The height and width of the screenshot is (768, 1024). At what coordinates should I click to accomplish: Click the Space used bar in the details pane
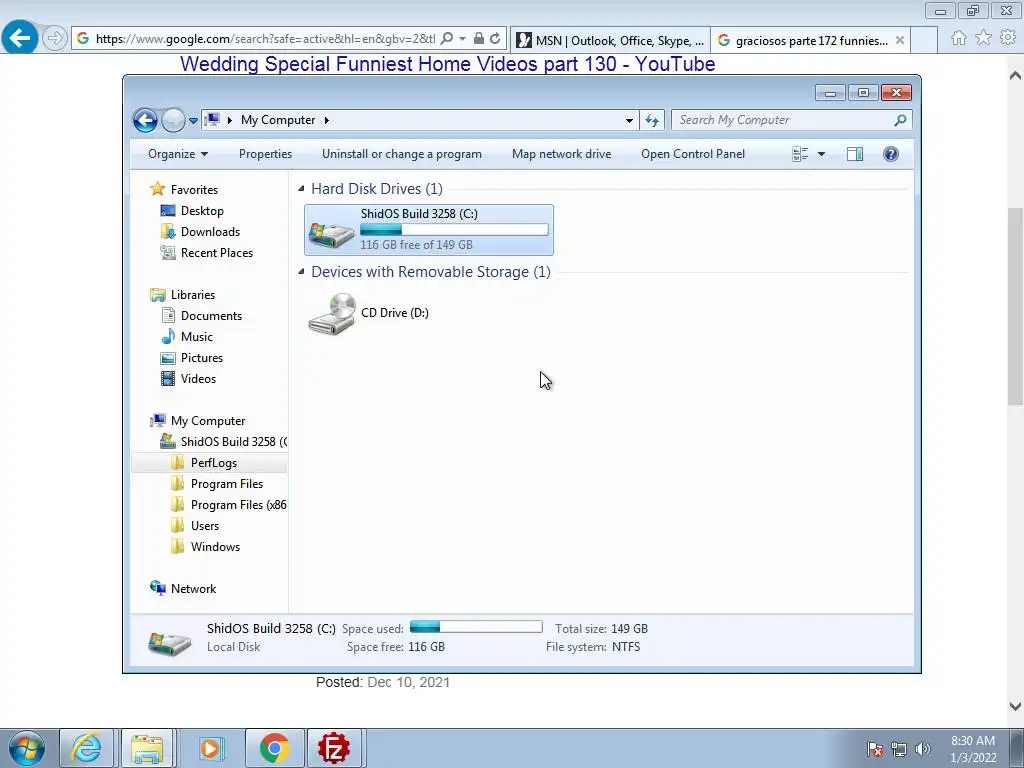(476, 628)
